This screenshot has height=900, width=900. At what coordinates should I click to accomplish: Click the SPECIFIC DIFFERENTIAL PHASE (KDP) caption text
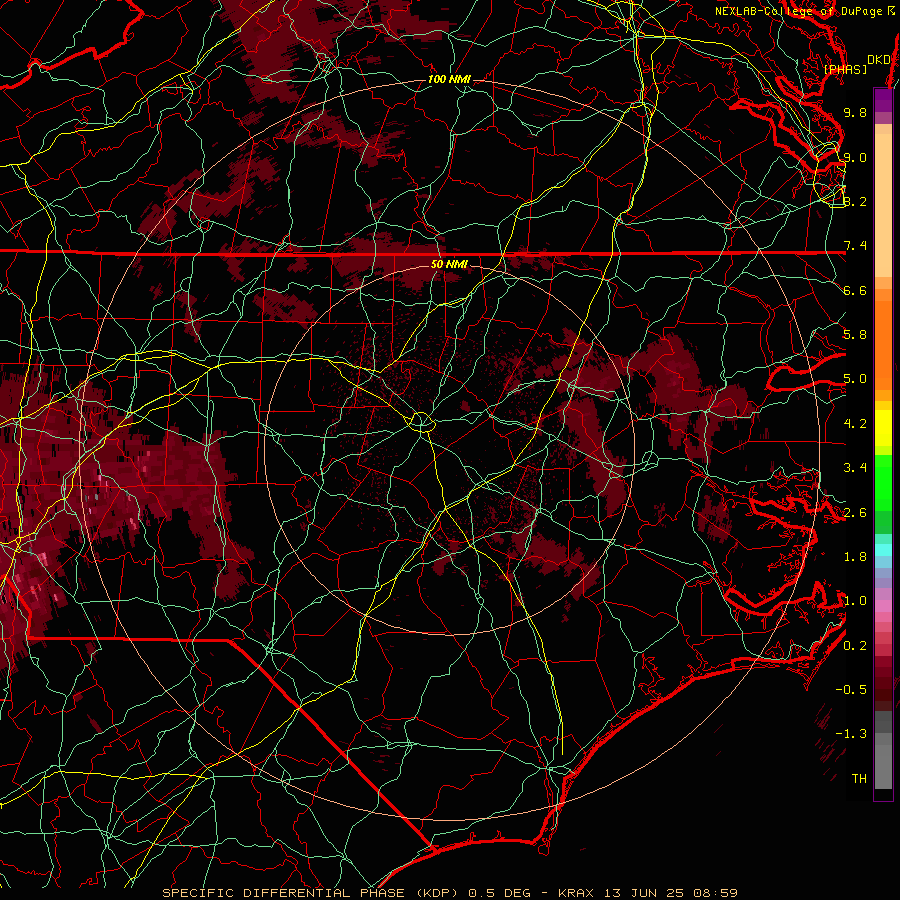311,893
